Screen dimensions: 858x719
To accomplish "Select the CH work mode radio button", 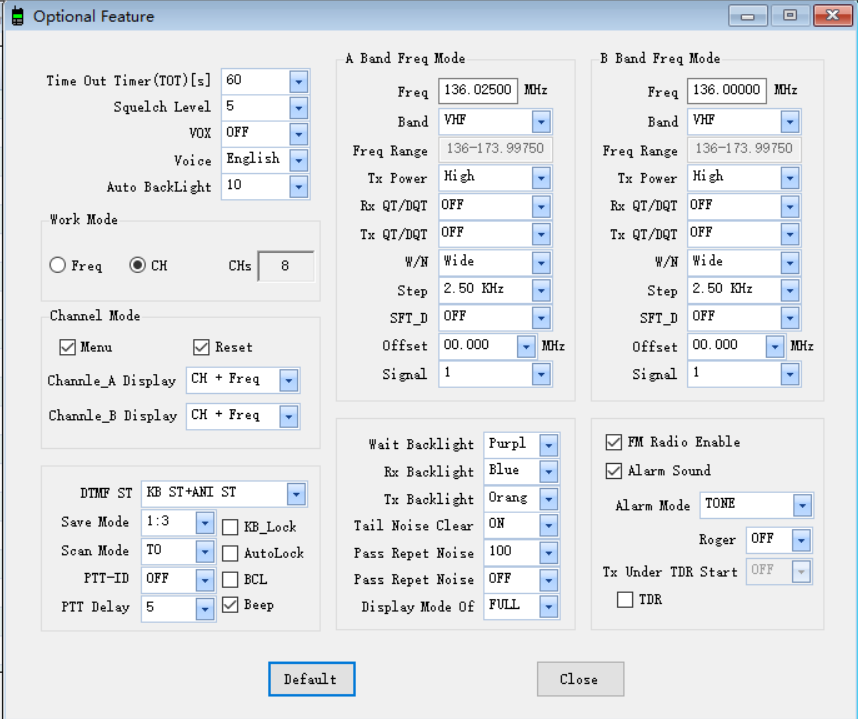I will pos(138,266).
